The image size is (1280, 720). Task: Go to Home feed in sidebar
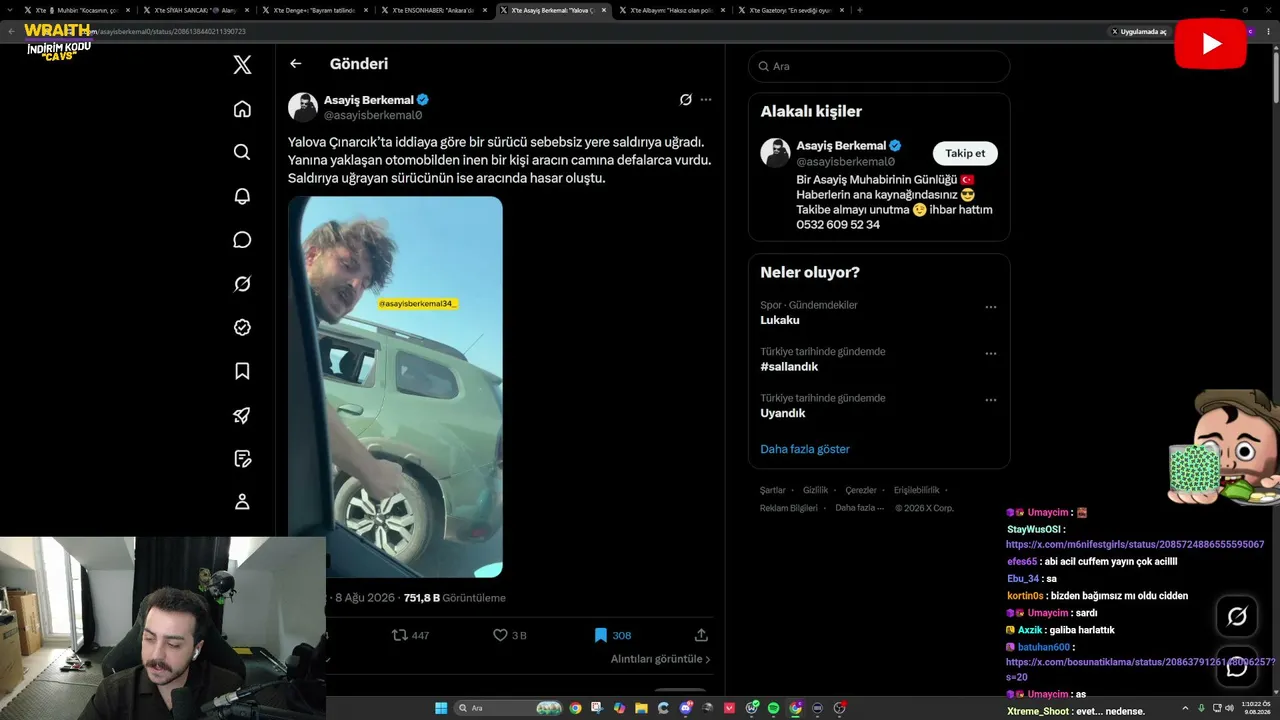coord(242,109)
